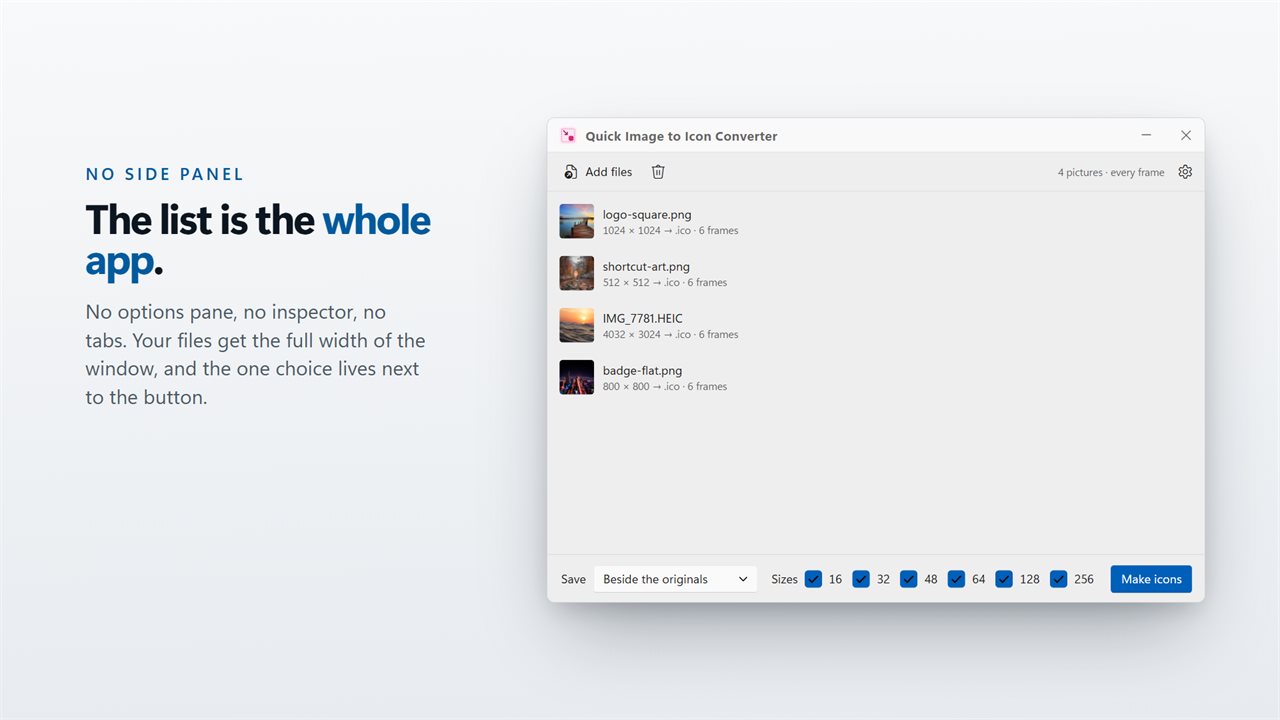Click the logo-square.png file name
The height and width of the screenshot is (720, 1280).
coord(647,214)
